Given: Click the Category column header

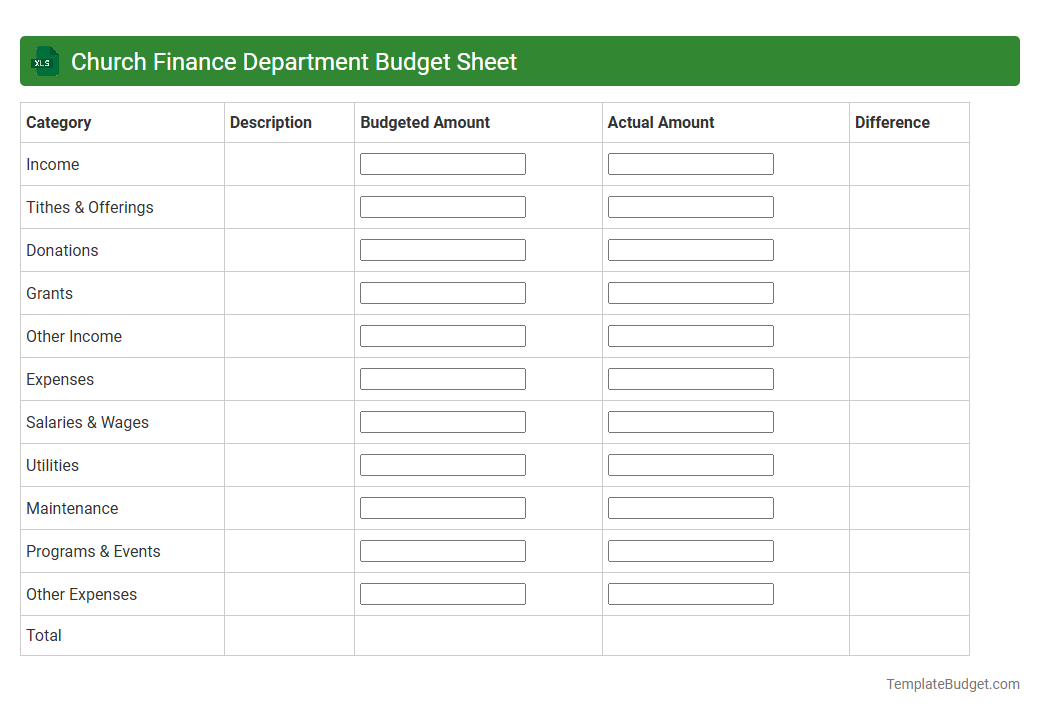Looking at the screenshot, I should tap(58, 122).
